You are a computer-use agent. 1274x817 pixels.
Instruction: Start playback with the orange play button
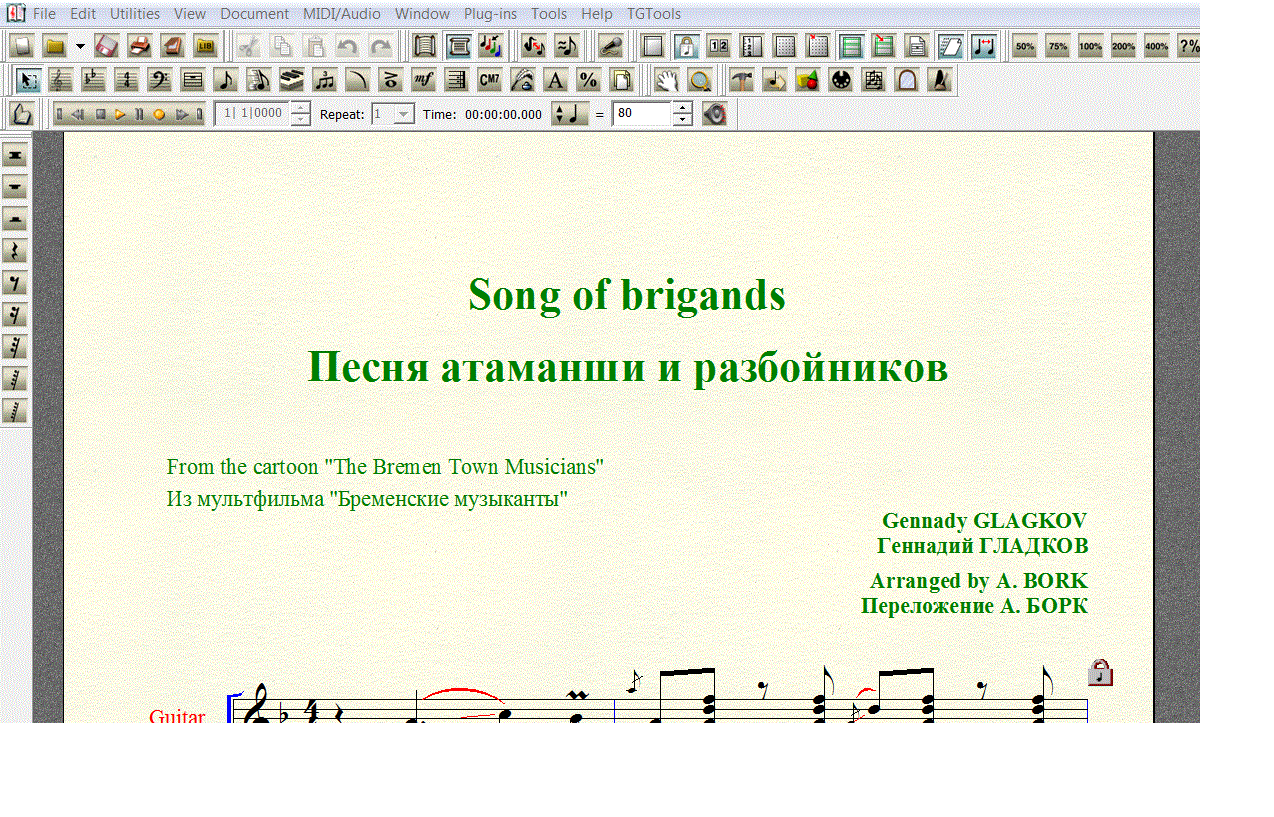119,114
